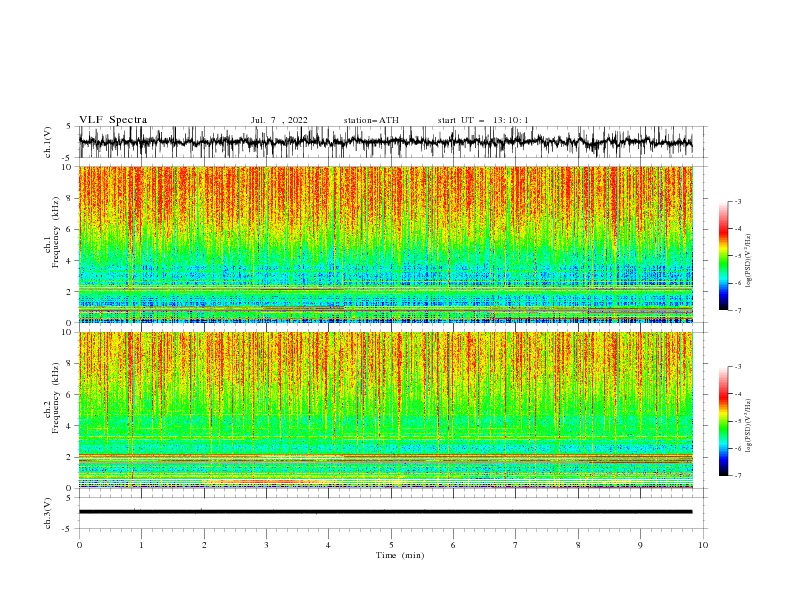Click the 'ch.2 Frequency (kHz)' axis label

tap(51, 397)
